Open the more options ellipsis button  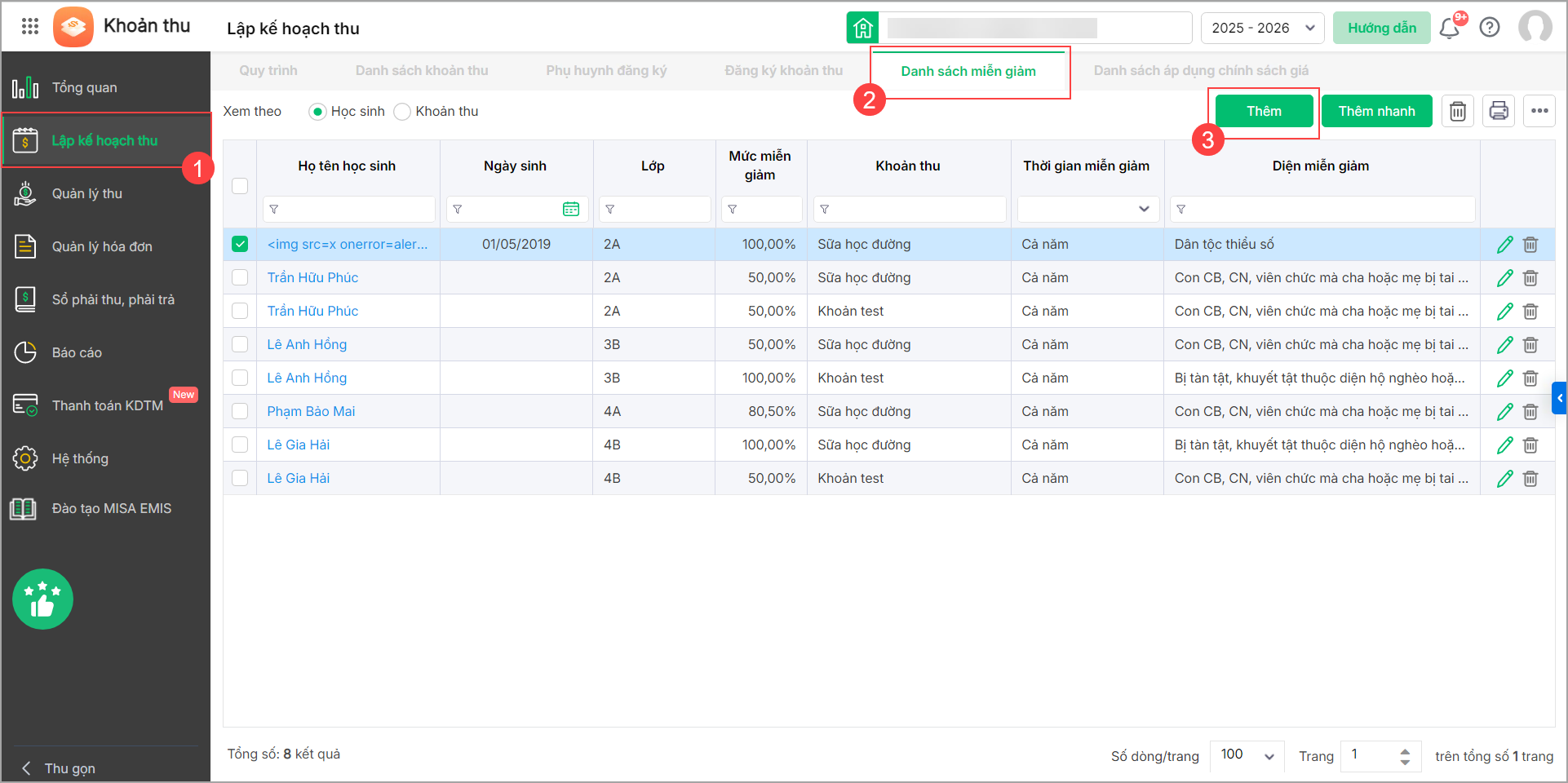(x=1539, y=111)
